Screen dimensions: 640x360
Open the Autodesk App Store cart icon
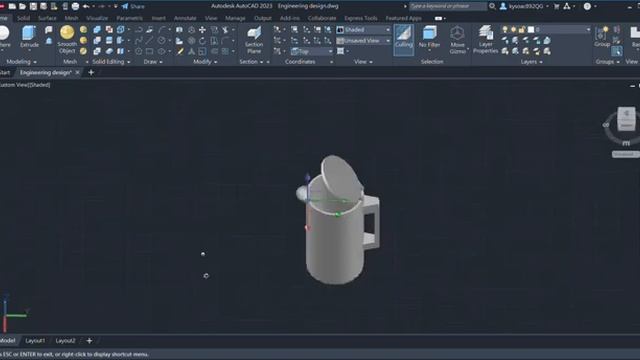(x=556, y=6)
